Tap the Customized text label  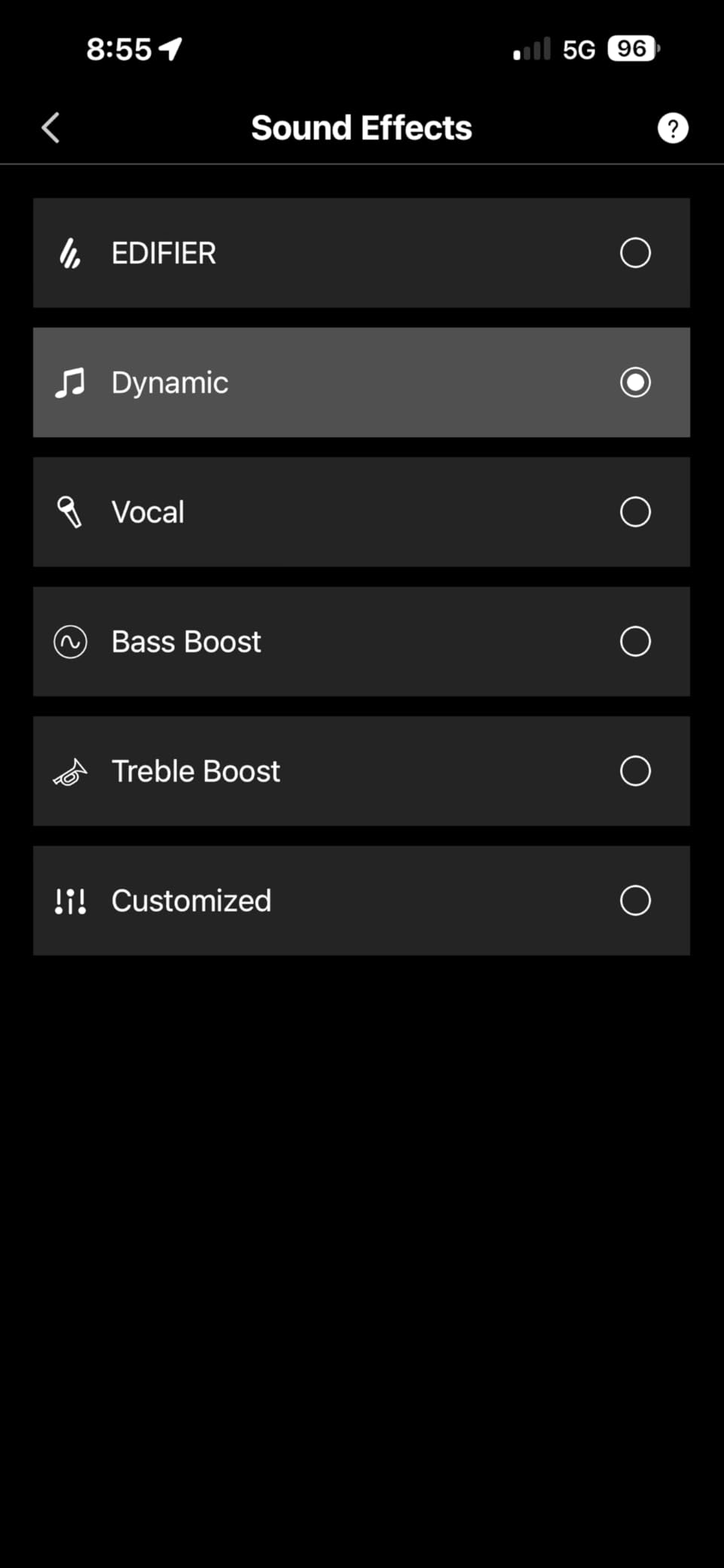tap(191, 901)
